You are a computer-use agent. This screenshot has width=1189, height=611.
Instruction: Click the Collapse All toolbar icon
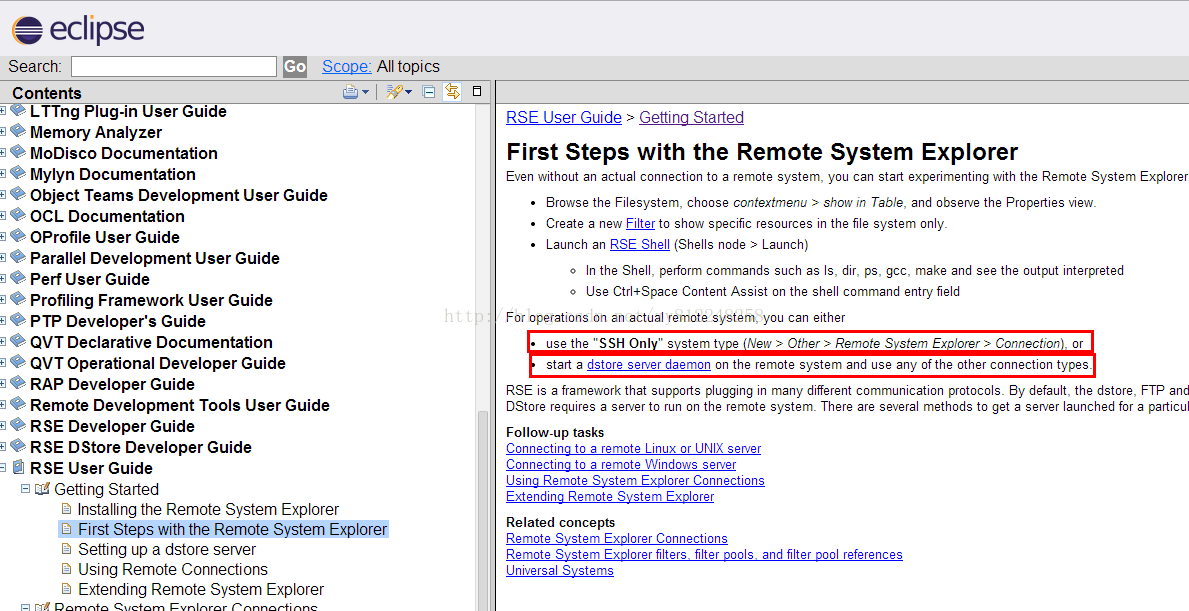[x=428, y=92]
